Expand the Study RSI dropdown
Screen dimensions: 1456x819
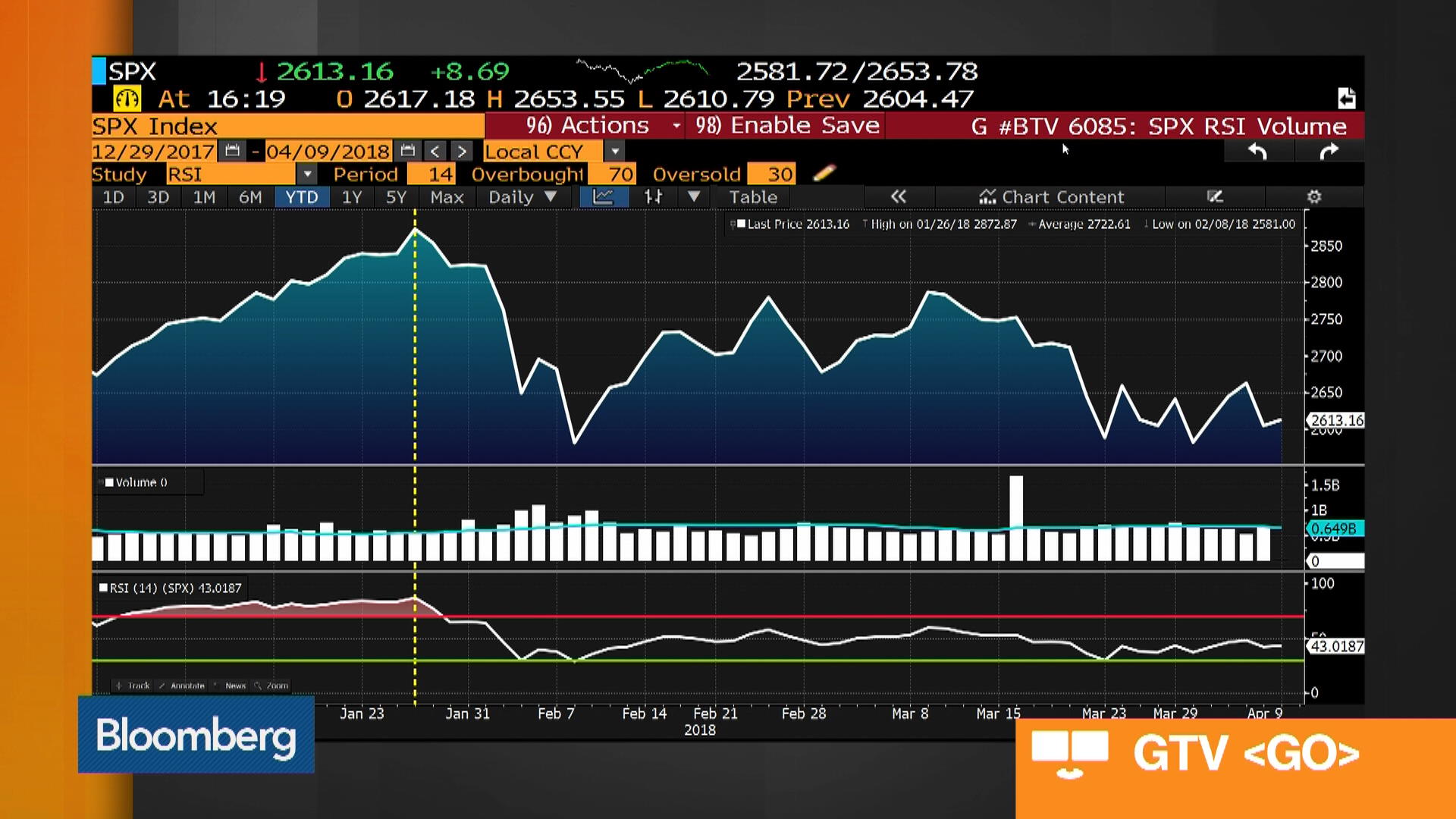(x=306, y=174)
